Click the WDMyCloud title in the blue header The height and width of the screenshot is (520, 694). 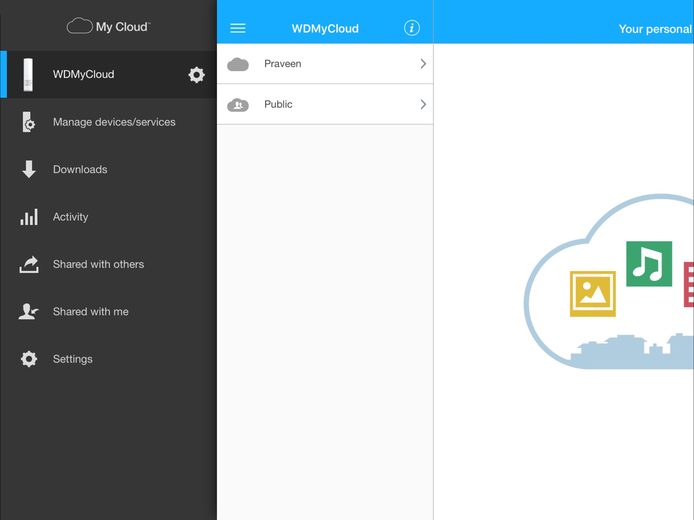[x=325, y=29]
